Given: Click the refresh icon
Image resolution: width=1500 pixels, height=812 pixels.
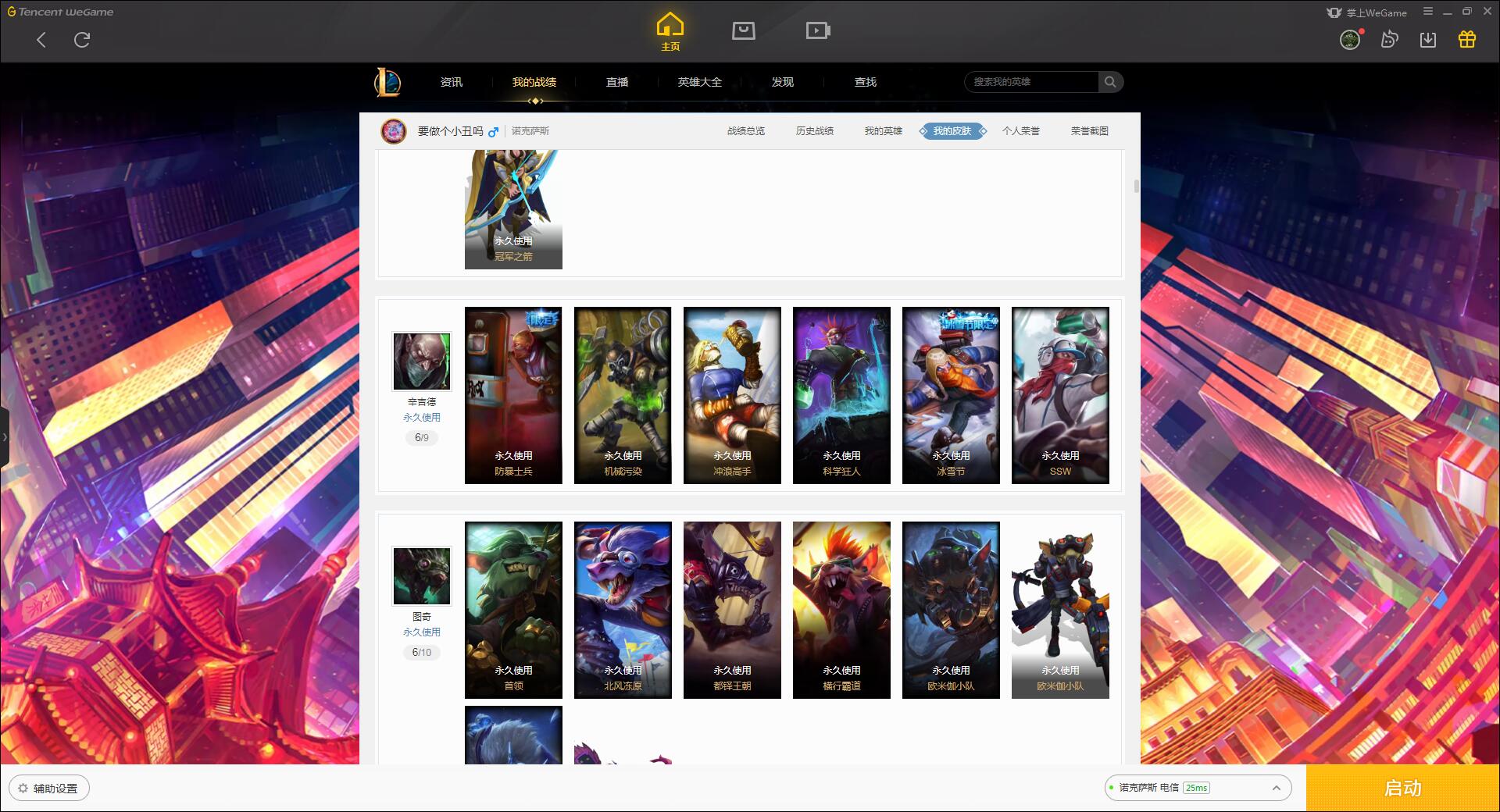Looking at the screenshot, I should 82,40.
